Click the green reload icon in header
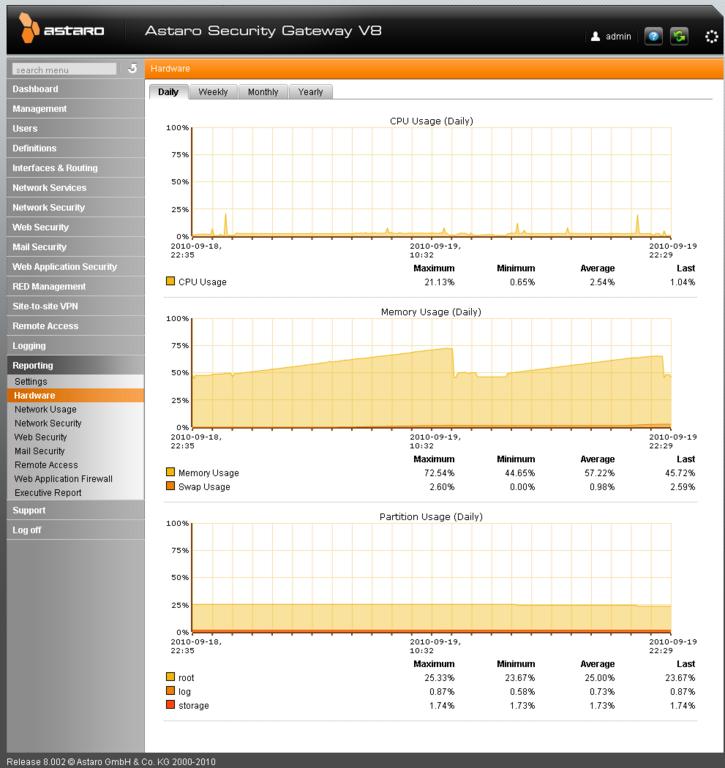This screenshot has height=768, width=725. [x=679, y=36]
